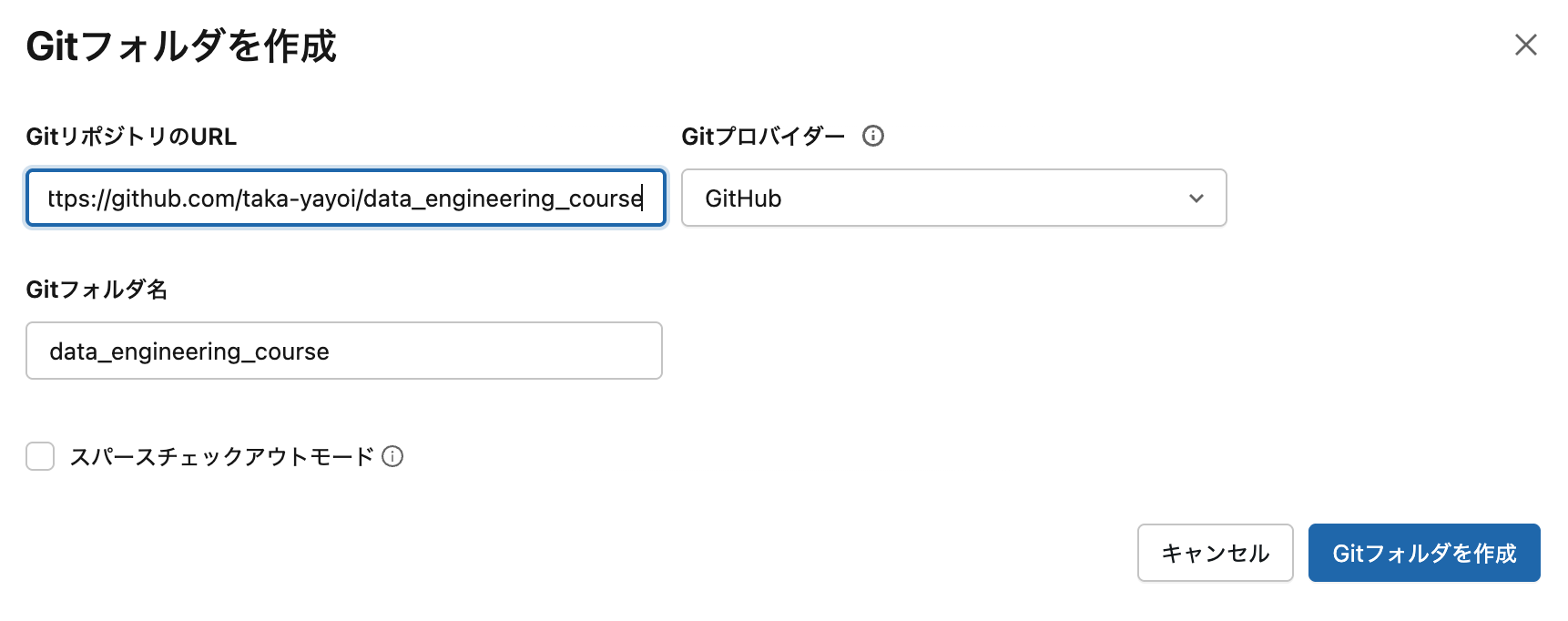This screenshot has width=1568, height=621.
Task: Click the highlighted URL input field
Action: (344, 198)
